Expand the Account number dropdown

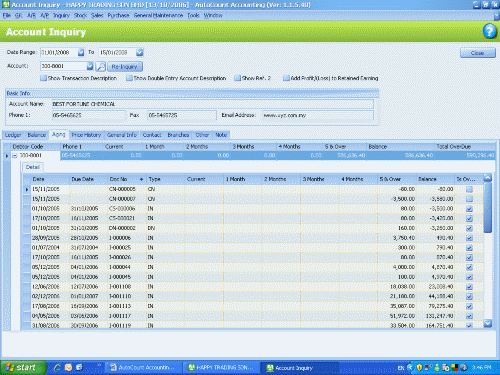[x=90, y=66]
